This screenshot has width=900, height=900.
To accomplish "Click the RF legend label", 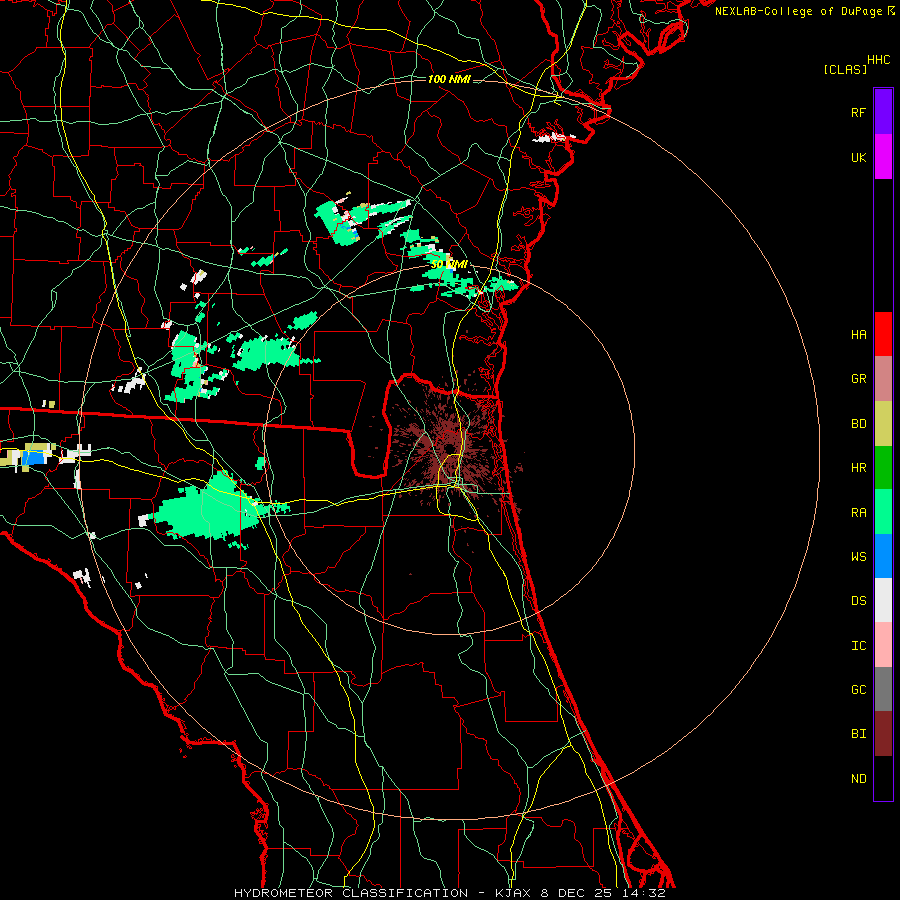I will pyautogui.click(x=859, y=112).
